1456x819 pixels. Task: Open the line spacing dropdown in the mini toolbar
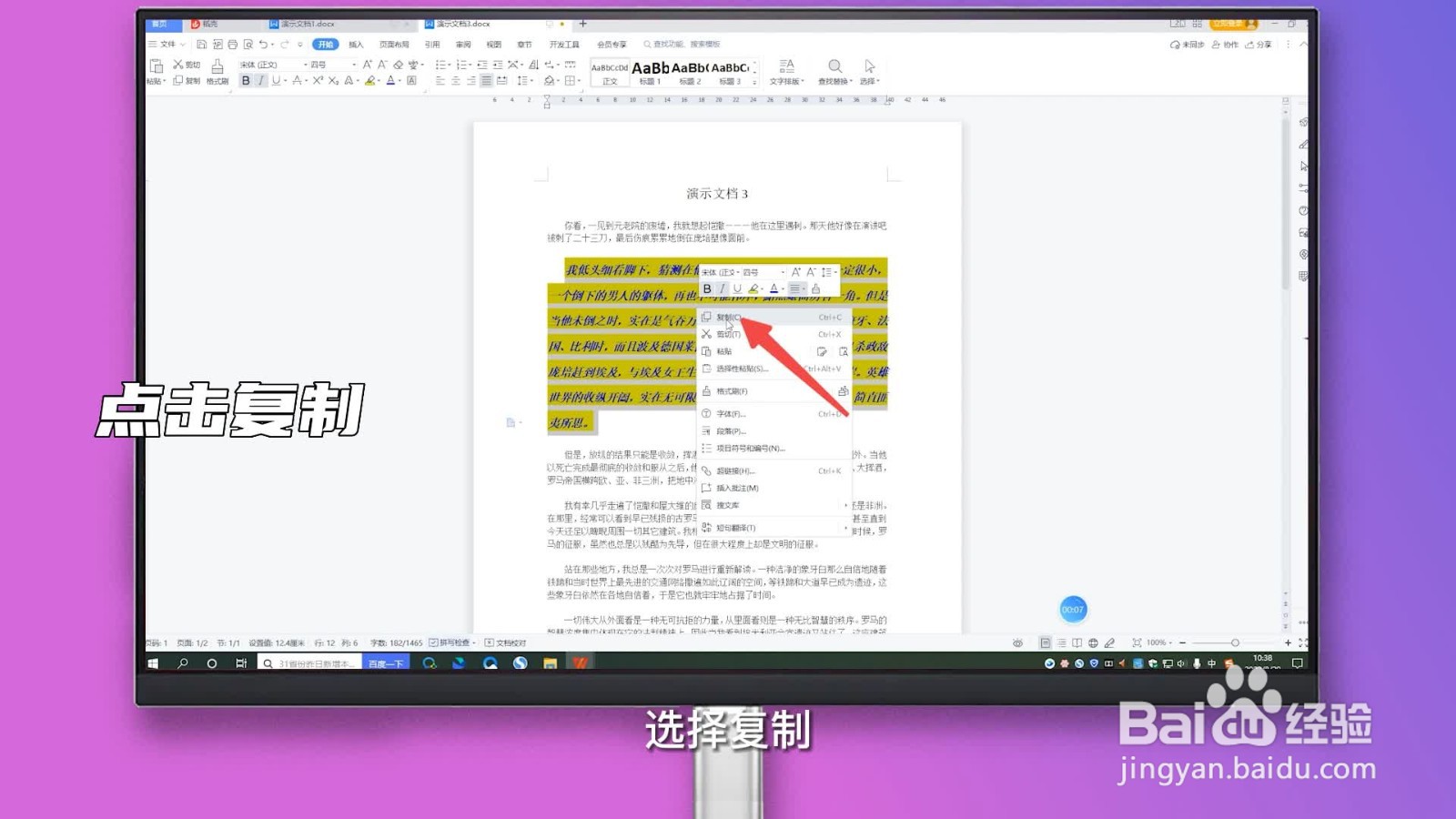coord(828,272)
